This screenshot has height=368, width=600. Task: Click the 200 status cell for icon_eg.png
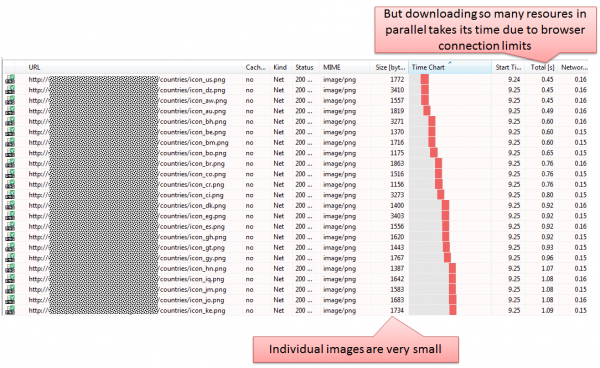coord(304,216)
